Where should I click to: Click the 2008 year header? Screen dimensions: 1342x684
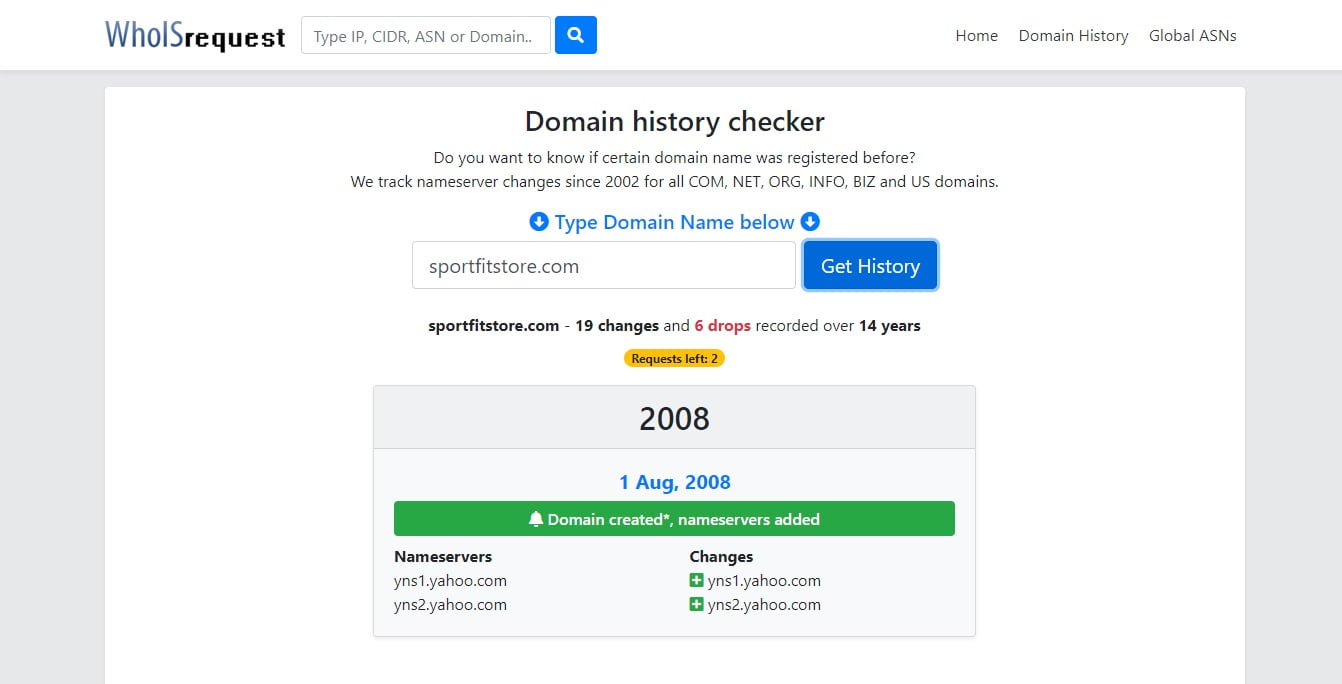[674, 418]
